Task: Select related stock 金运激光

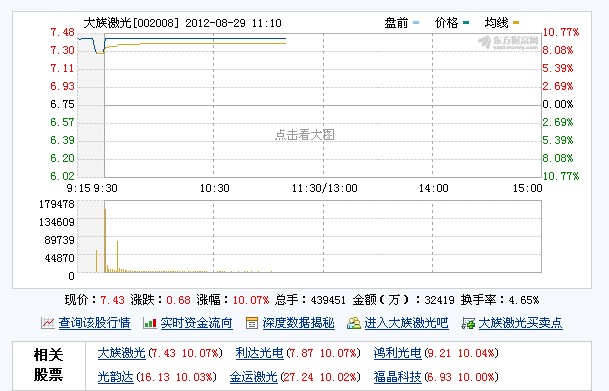Action: [x=253, y=377]
